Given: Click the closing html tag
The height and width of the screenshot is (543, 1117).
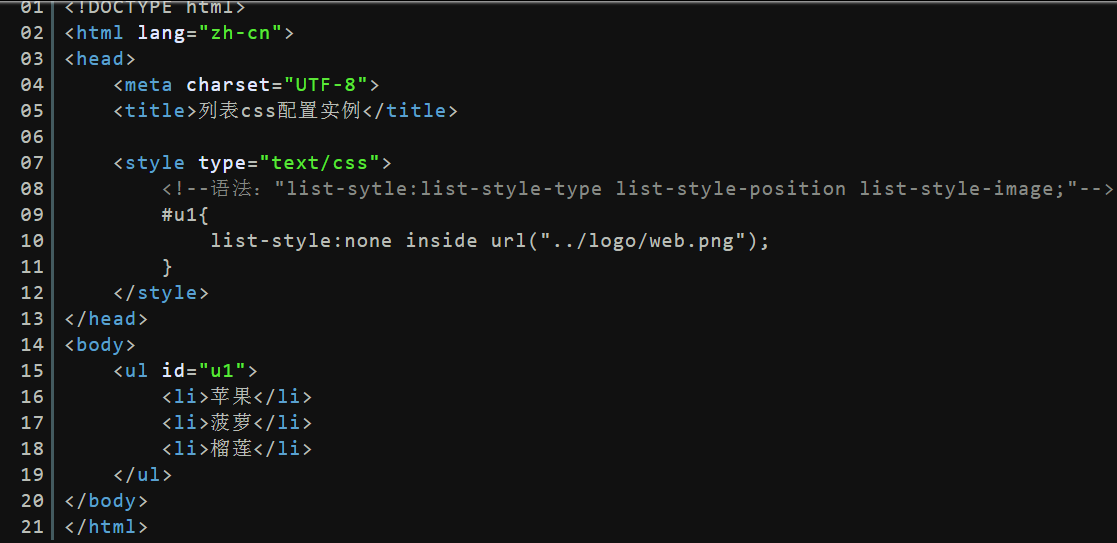Looking at the screenshot, I should 106,527.
